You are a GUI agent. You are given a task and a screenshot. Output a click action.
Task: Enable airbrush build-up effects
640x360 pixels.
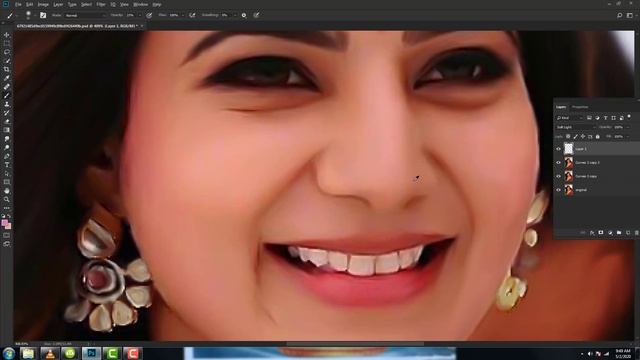pos(192,15)
